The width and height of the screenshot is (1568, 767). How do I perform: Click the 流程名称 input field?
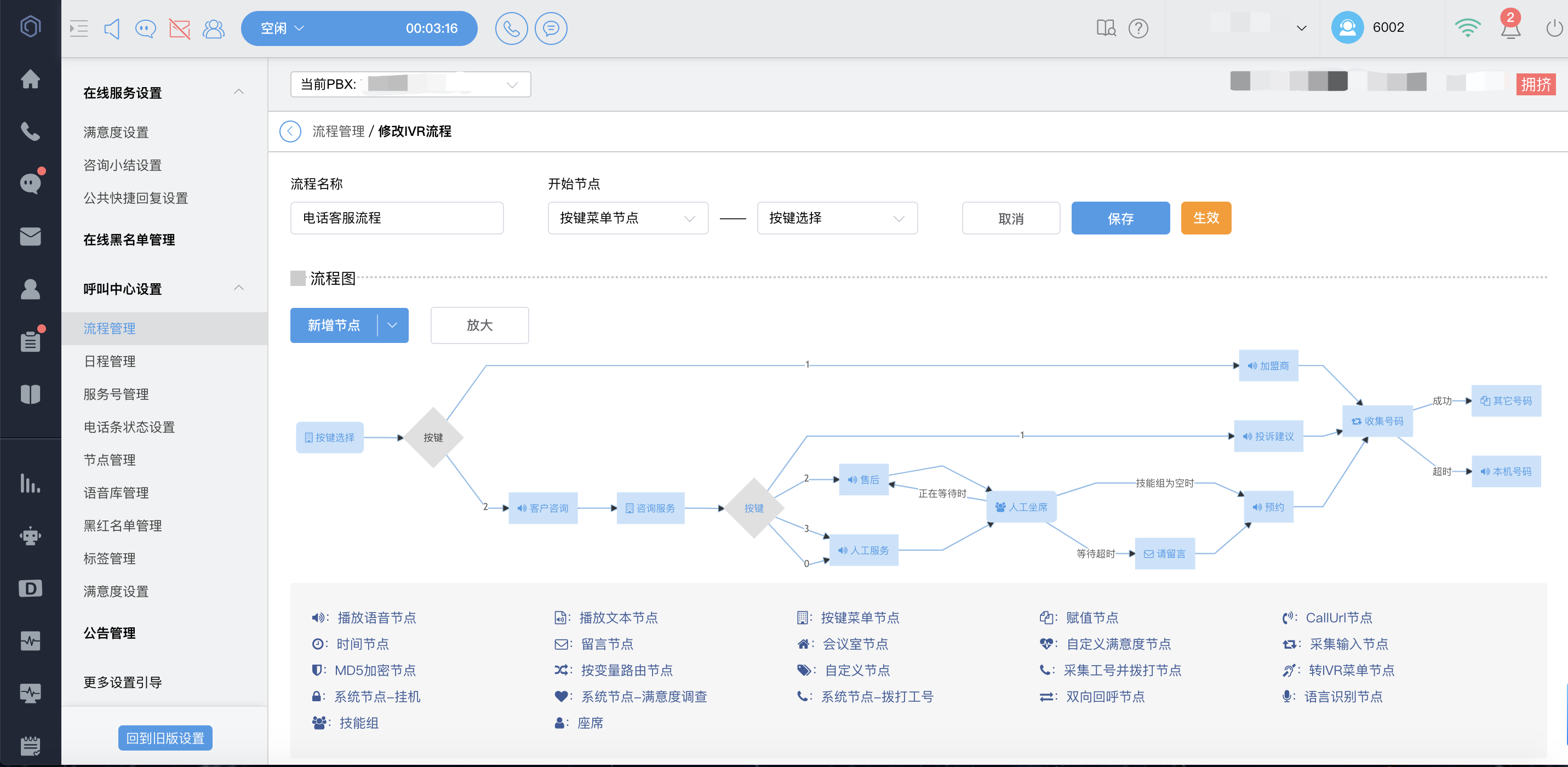pyautogui.click(x=397, y=218)
